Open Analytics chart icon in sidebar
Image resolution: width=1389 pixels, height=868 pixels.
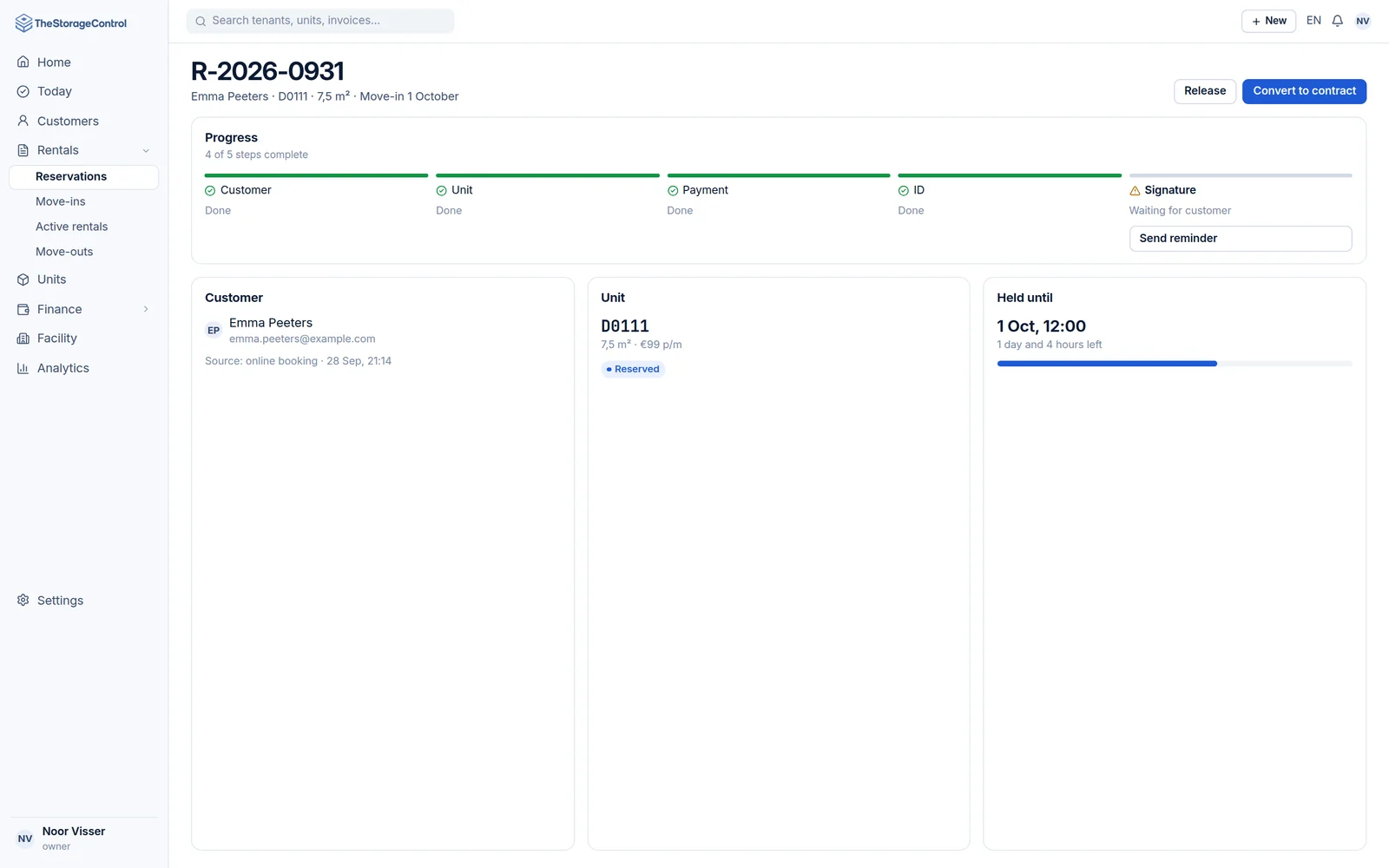point(23,368)
